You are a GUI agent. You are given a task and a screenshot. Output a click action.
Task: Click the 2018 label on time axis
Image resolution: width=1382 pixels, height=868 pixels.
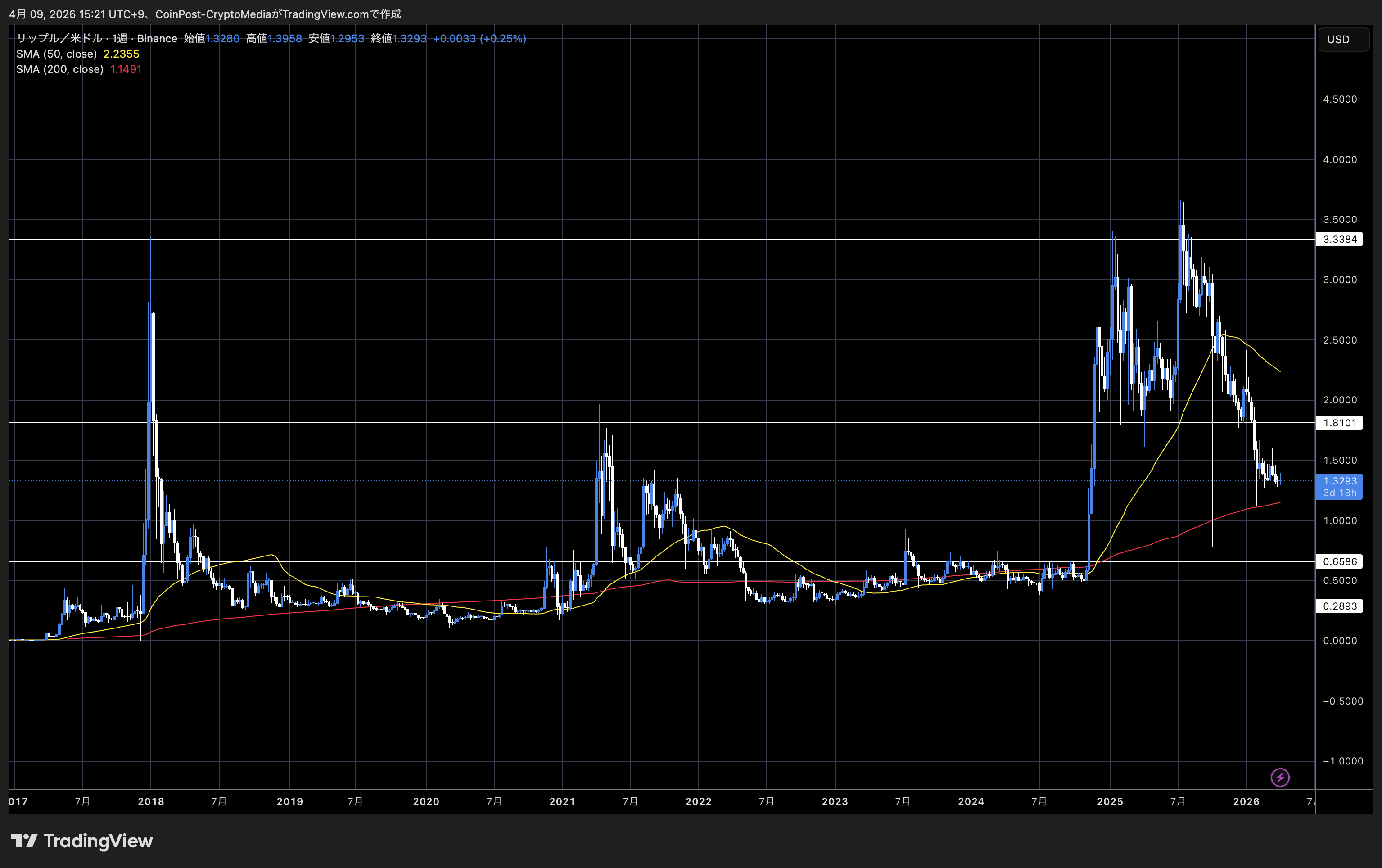click(151, 801)
